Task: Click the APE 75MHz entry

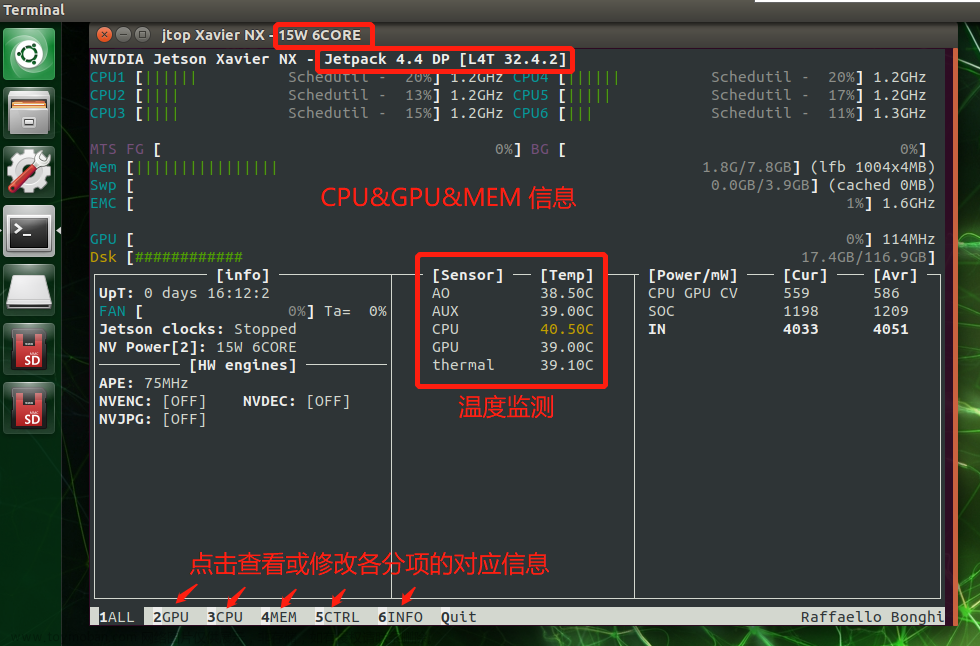Action: click(x=144, y=383)
